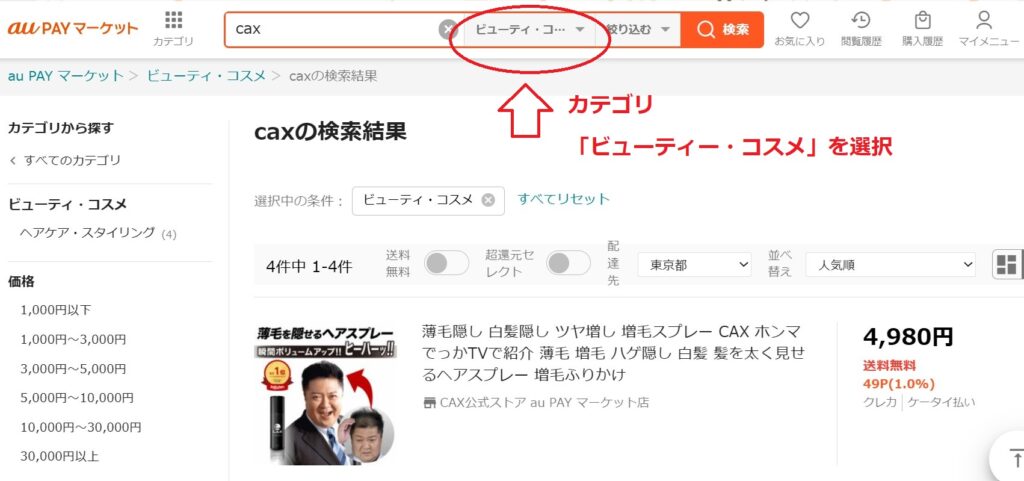Image resolution: width=1024 pixels, height=481 pixels.
Task: Click ビューティ・コスメ breadcrumb link
Action: 206,76
